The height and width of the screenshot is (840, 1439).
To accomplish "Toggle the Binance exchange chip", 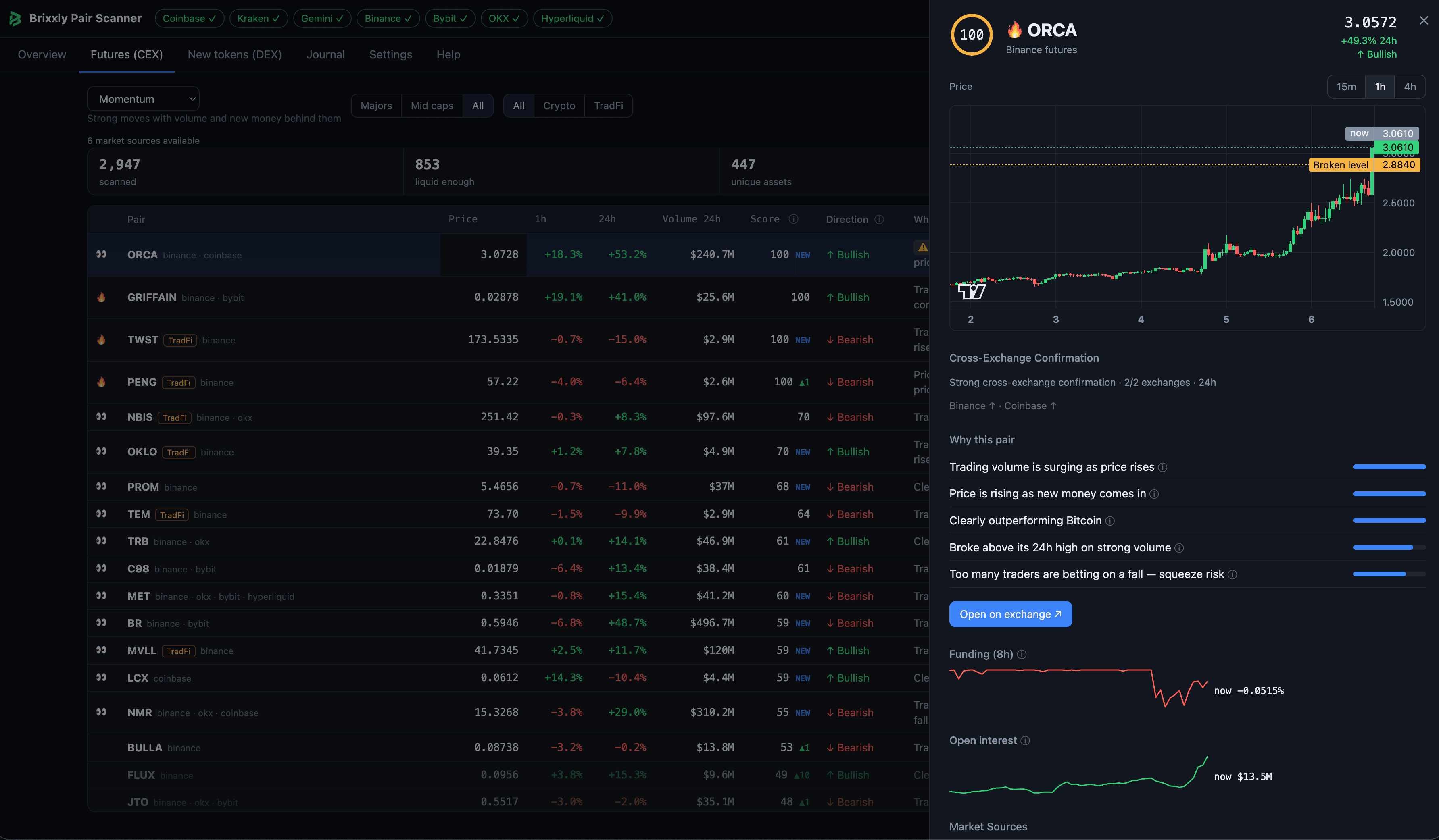I will coord(388,18).
